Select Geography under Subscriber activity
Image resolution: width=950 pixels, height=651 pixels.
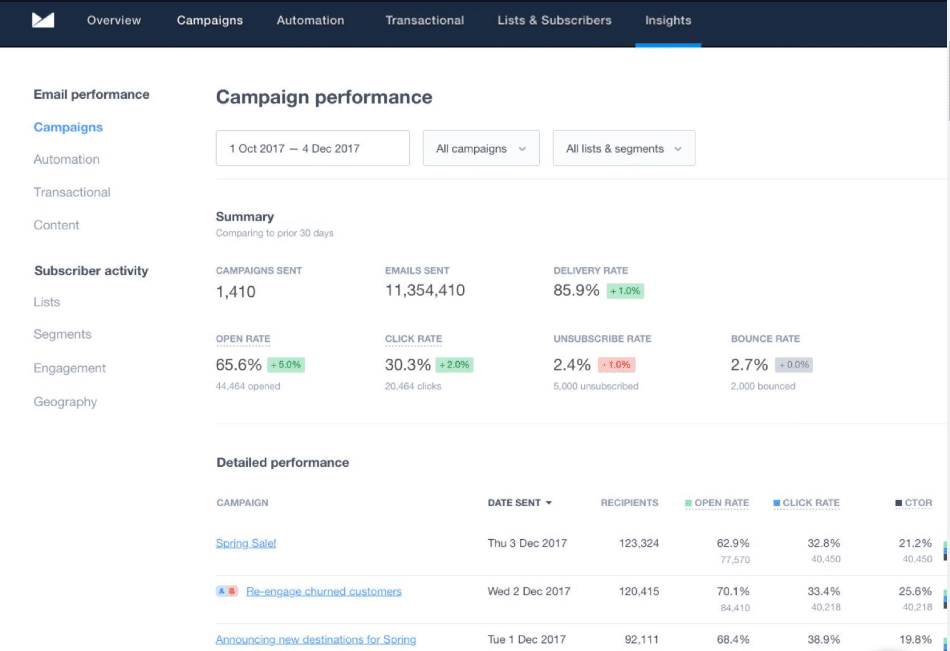(x=65, y=402)
